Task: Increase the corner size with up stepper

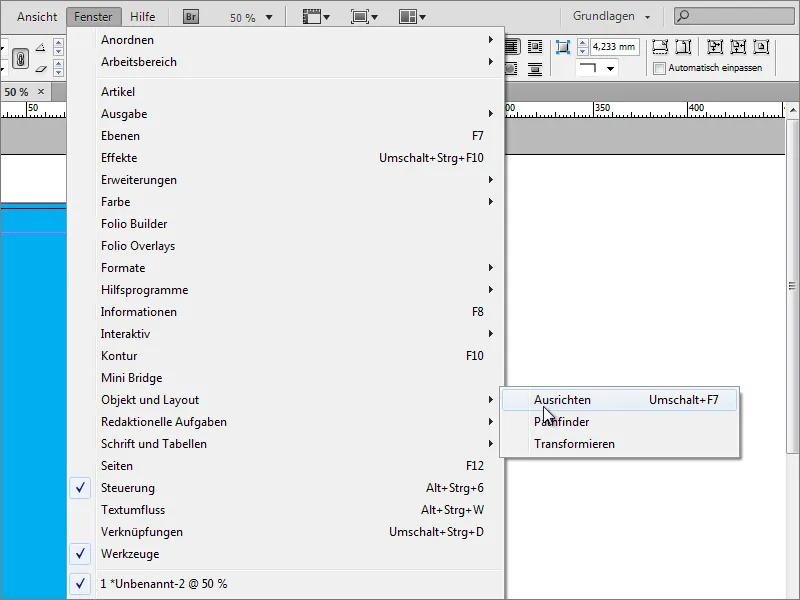Action: [x=583, y=43]
